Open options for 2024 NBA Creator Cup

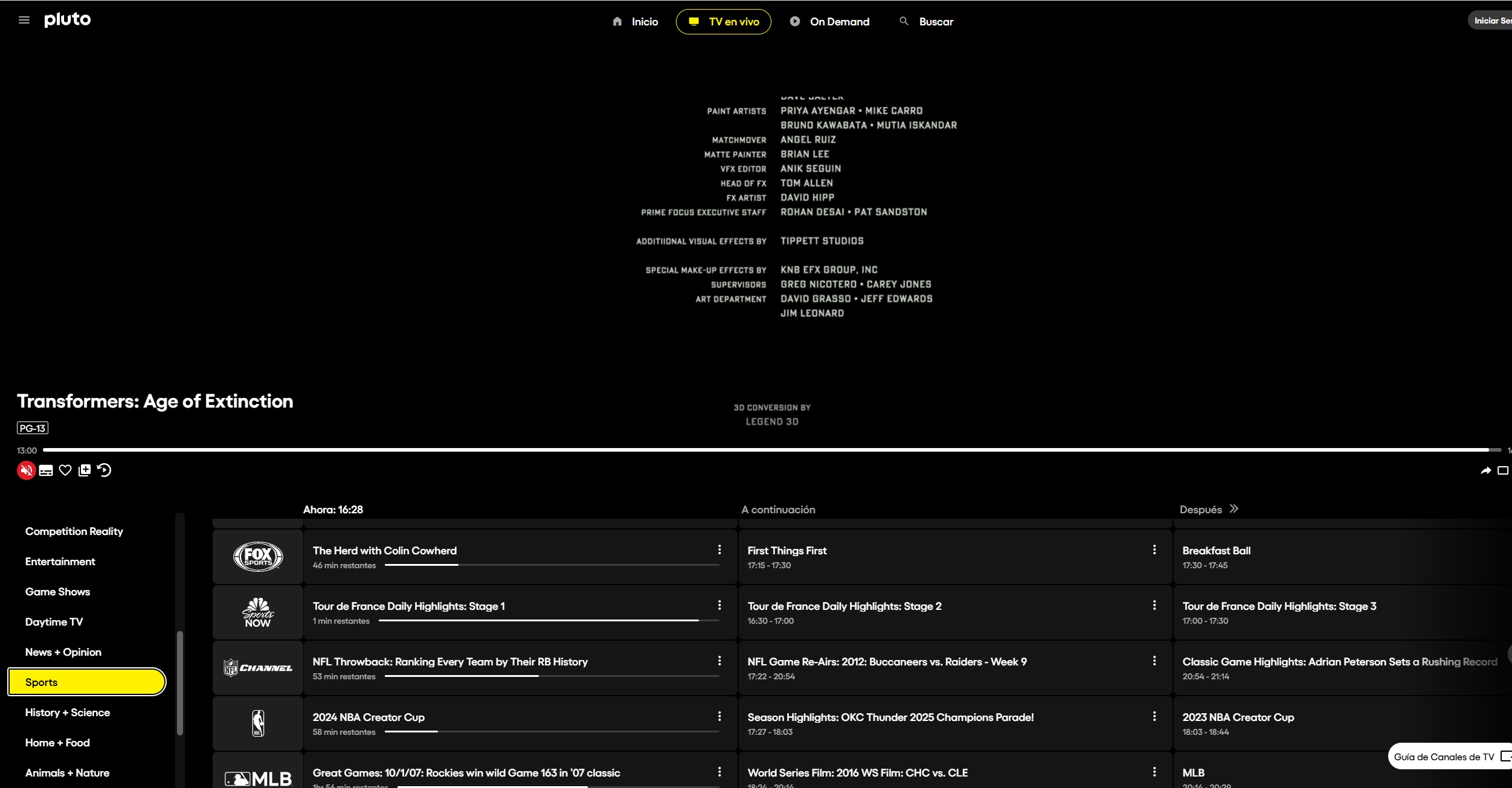tap(719, 716)
